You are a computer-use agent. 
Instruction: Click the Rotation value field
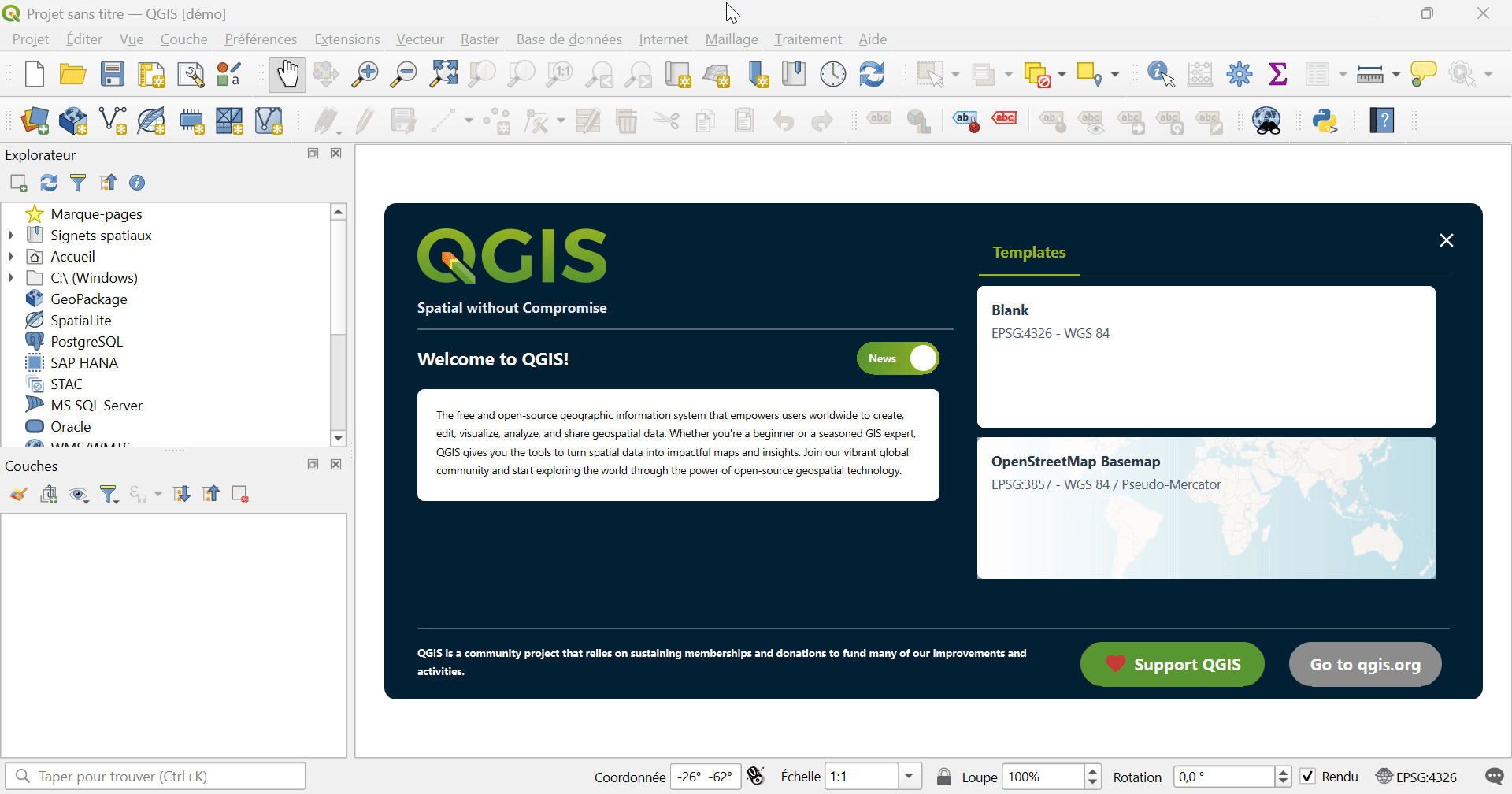[x=1225, y=777]
